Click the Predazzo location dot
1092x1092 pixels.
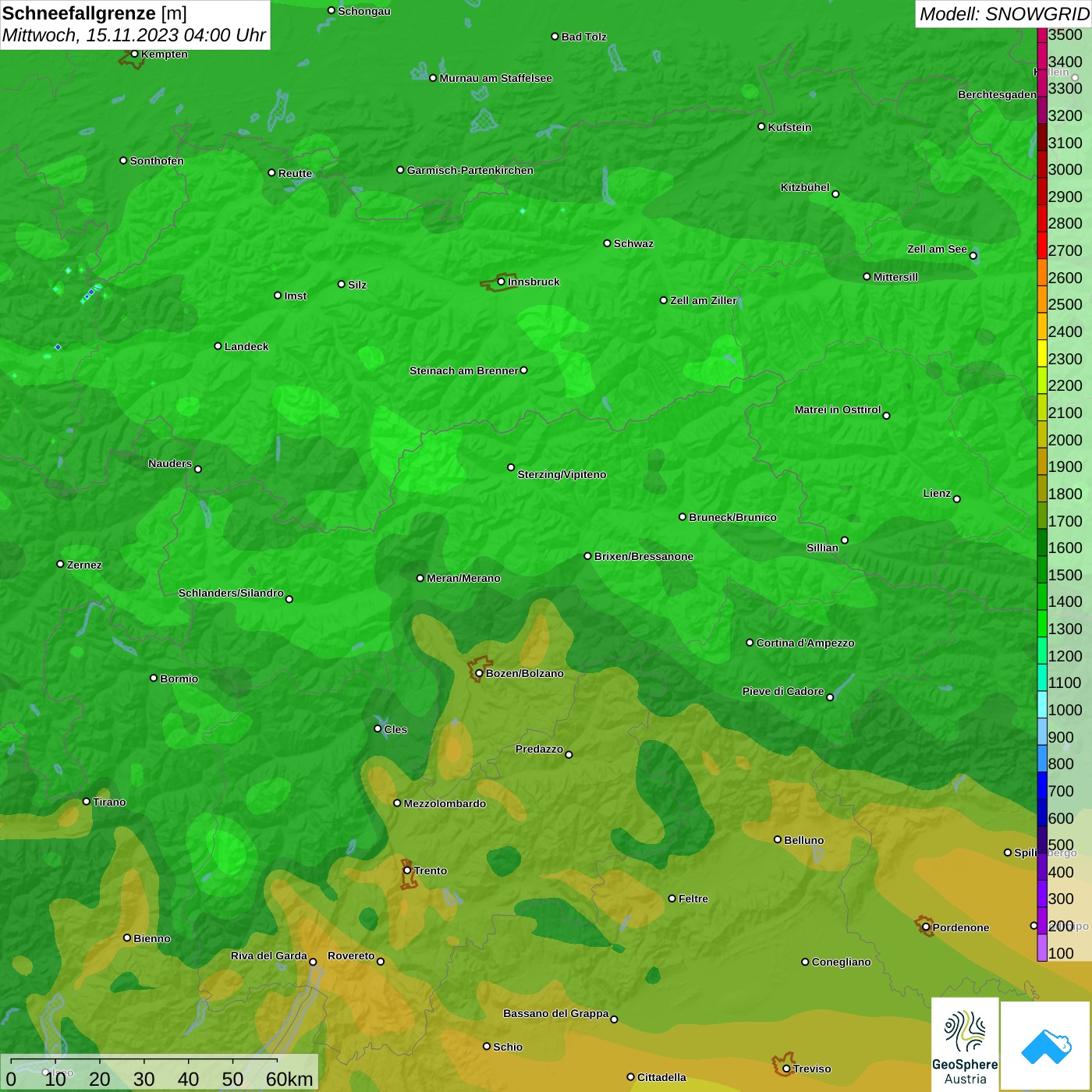[569, 754]
